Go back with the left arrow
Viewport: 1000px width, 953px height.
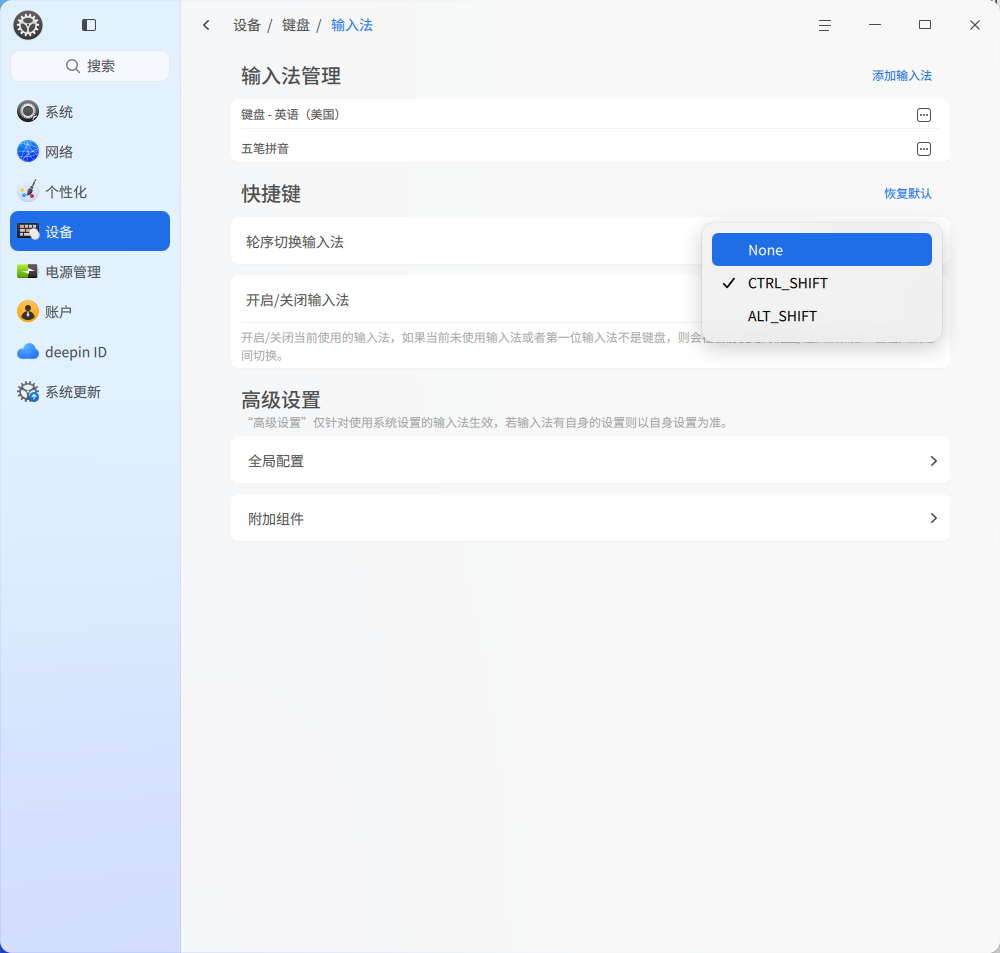coord(206,25)
